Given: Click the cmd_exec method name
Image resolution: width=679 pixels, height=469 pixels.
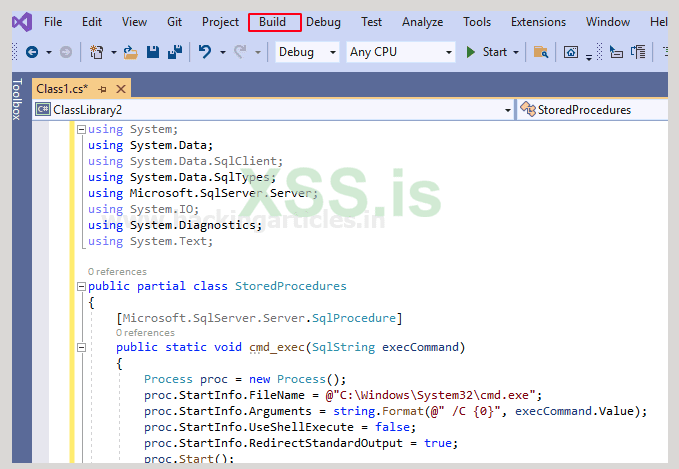Looking at the screenshot, I should pos(277,347).
